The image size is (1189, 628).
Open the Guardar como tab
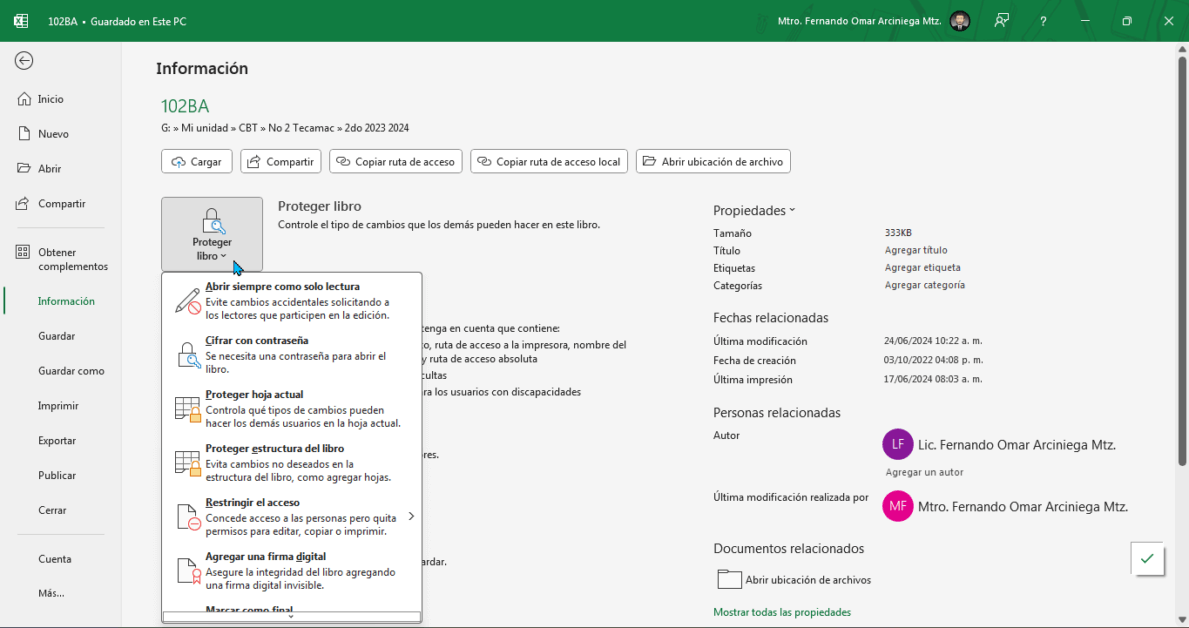71,371
